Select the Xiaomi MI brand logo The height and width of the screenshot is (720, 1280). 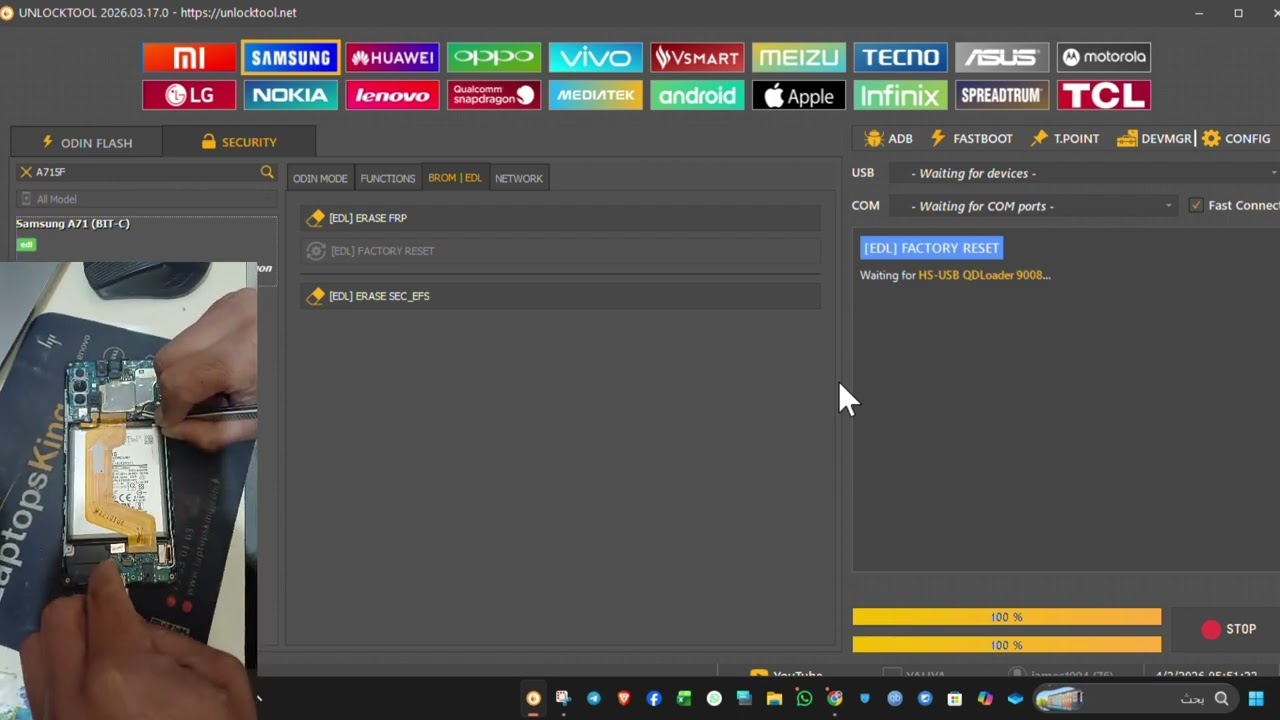(x=189, y=57)
